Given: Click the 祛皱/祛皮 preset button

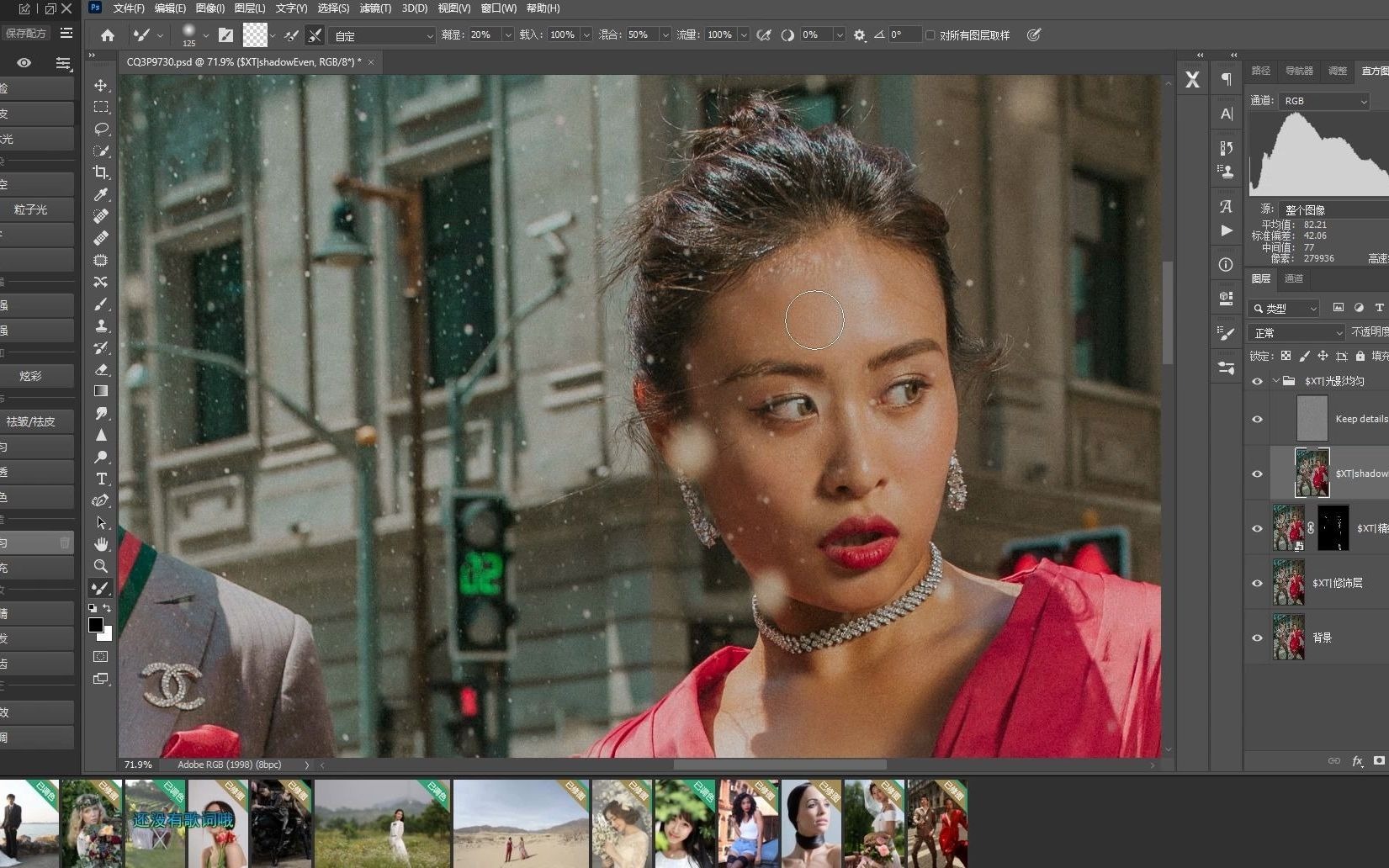Looking at the screenshot, I should (32, 421).
